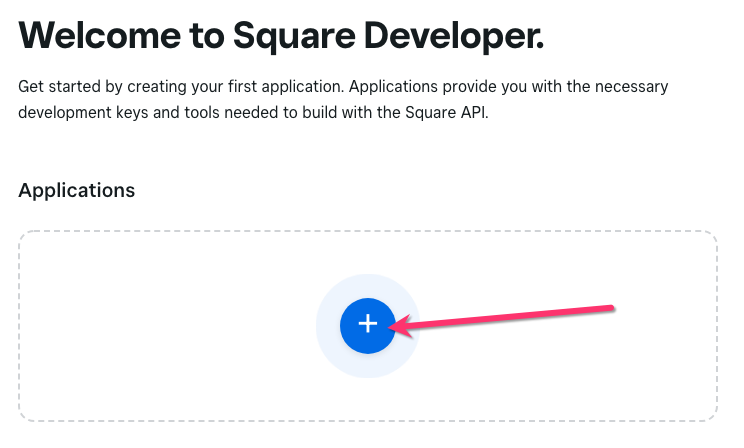Click the "Welcome to Square Developer." heading
Screen dimensions: 744x448
coord(281,36)
